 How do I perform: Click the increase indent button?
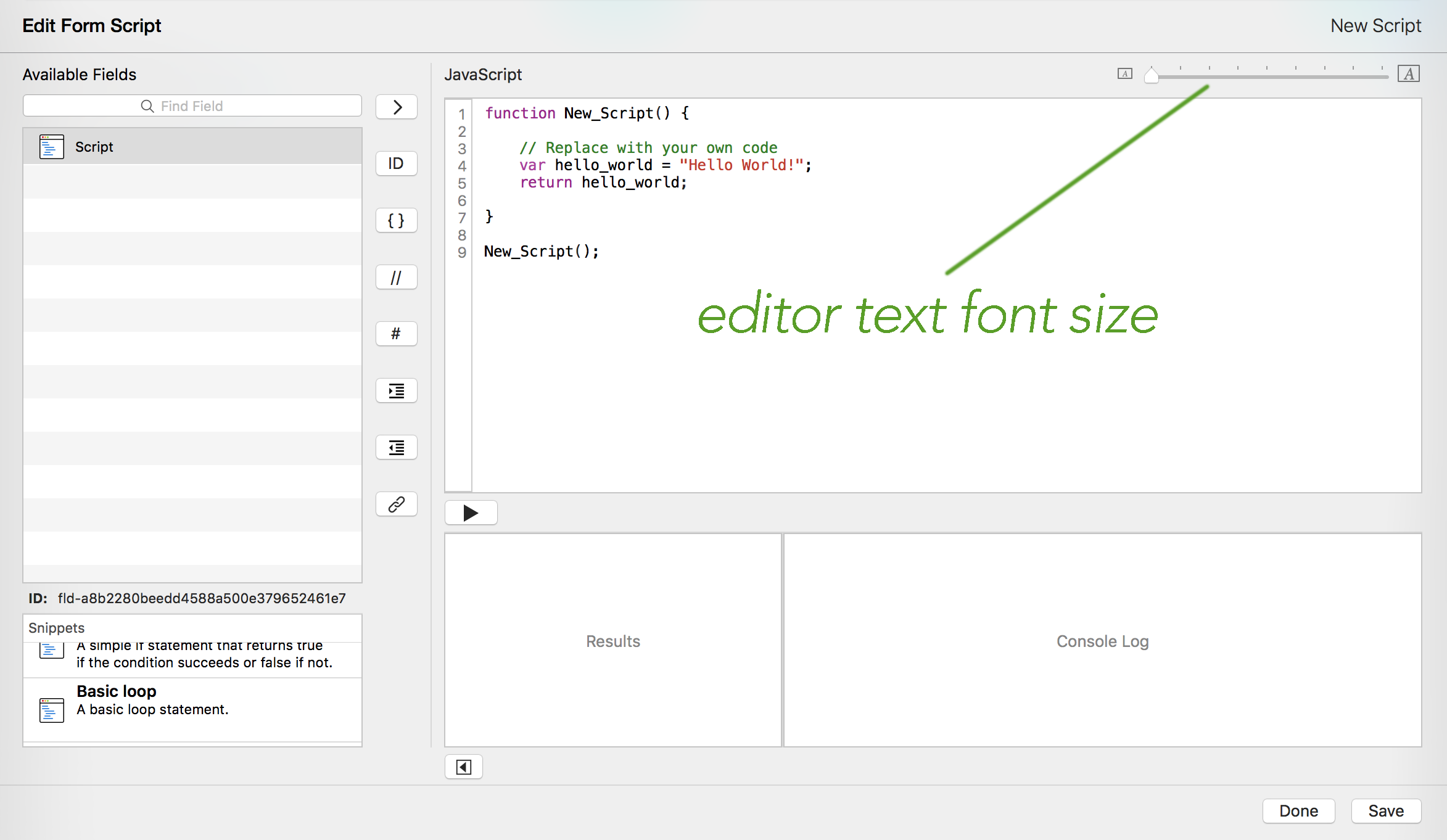(396, 390)
